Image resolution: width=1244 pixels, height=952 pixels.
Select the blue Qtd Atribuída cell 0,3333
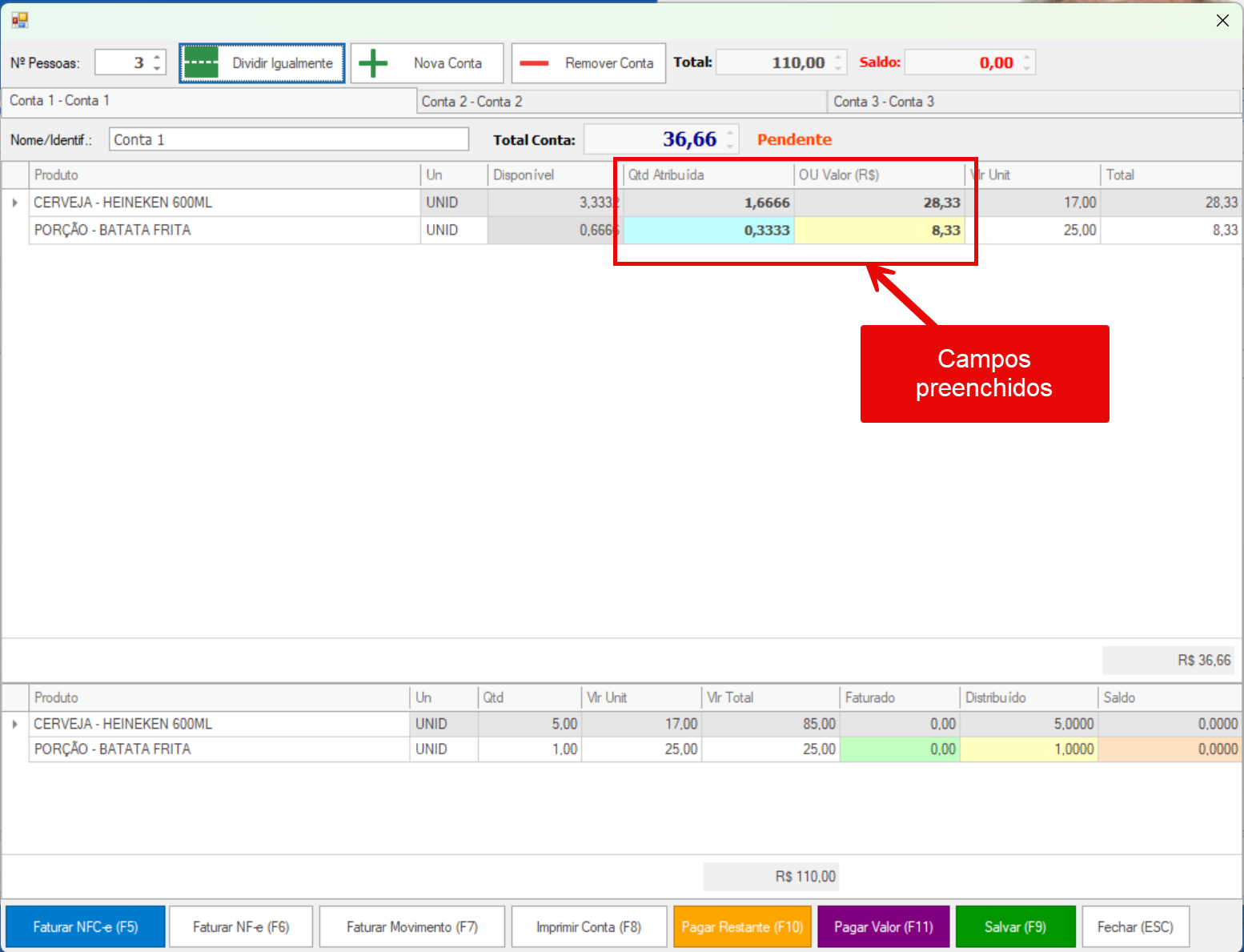(708, 231)
